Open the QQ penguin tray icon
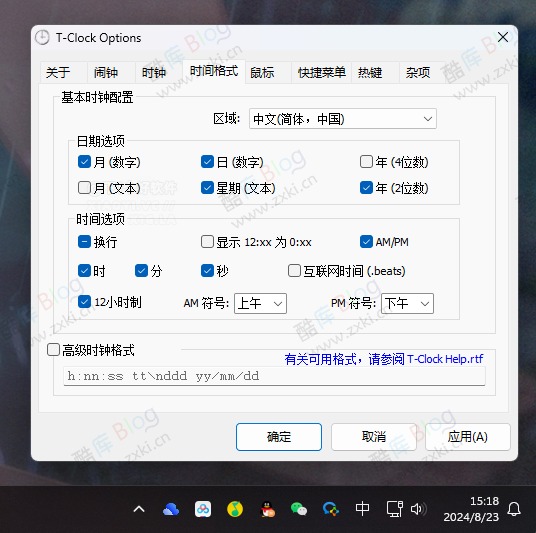Viewport: 536px width, 533px height. coord(267,509)
